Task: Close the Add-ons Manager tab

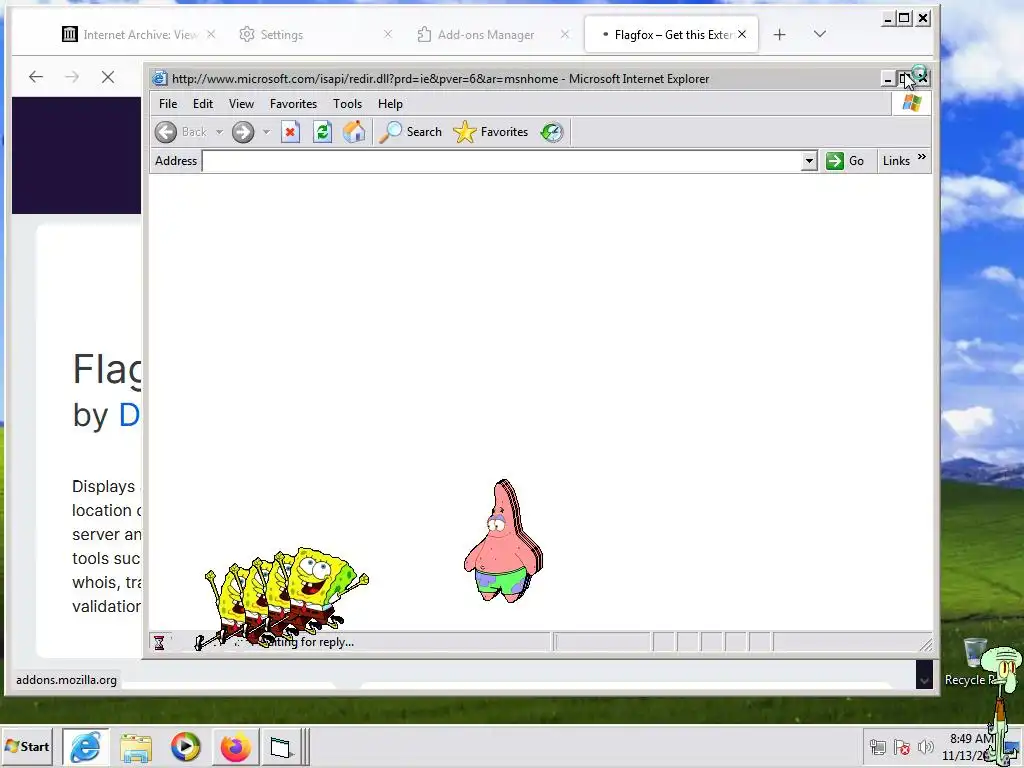Action: [x=565, y=35]
